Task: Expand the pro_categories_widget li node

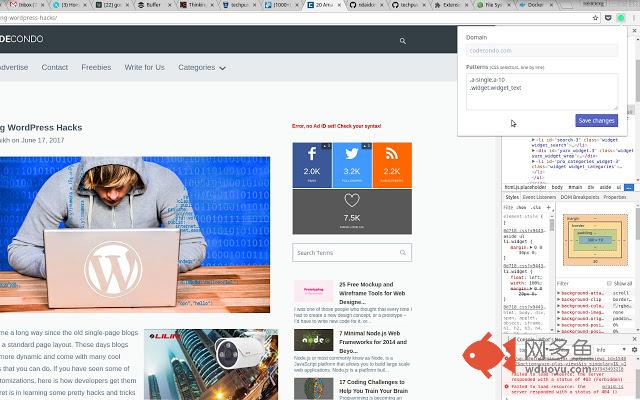Action: coord(533,162)
